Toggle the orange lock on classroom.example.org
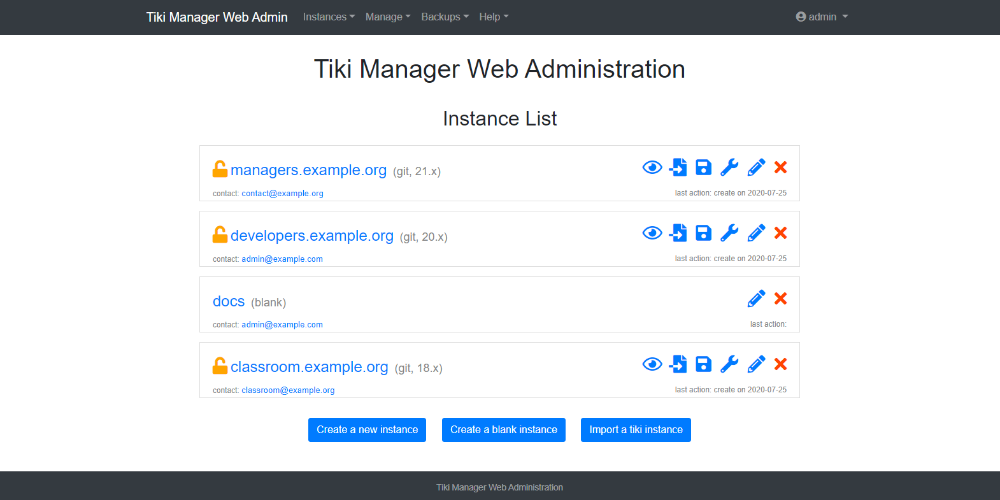Screen dimensions: 1000x500 [x=219, y=366]
